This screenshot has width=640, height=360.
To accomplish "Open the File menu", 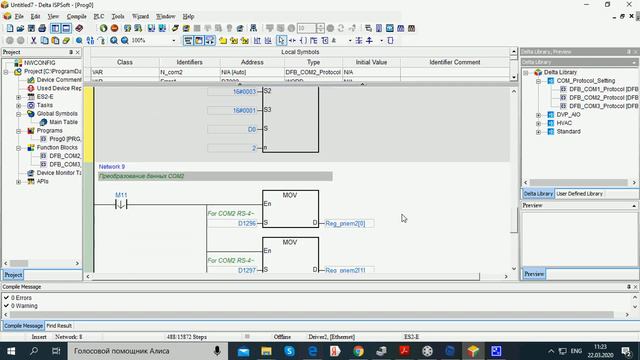I will pyautogui.click(x=19, y=16).
